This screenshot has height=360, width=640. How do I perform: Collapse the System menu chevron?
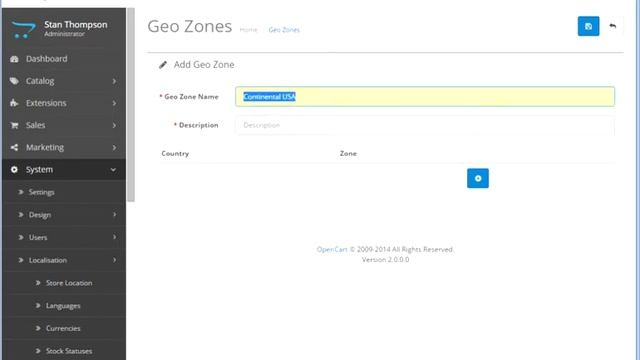[x=113, y=170]
